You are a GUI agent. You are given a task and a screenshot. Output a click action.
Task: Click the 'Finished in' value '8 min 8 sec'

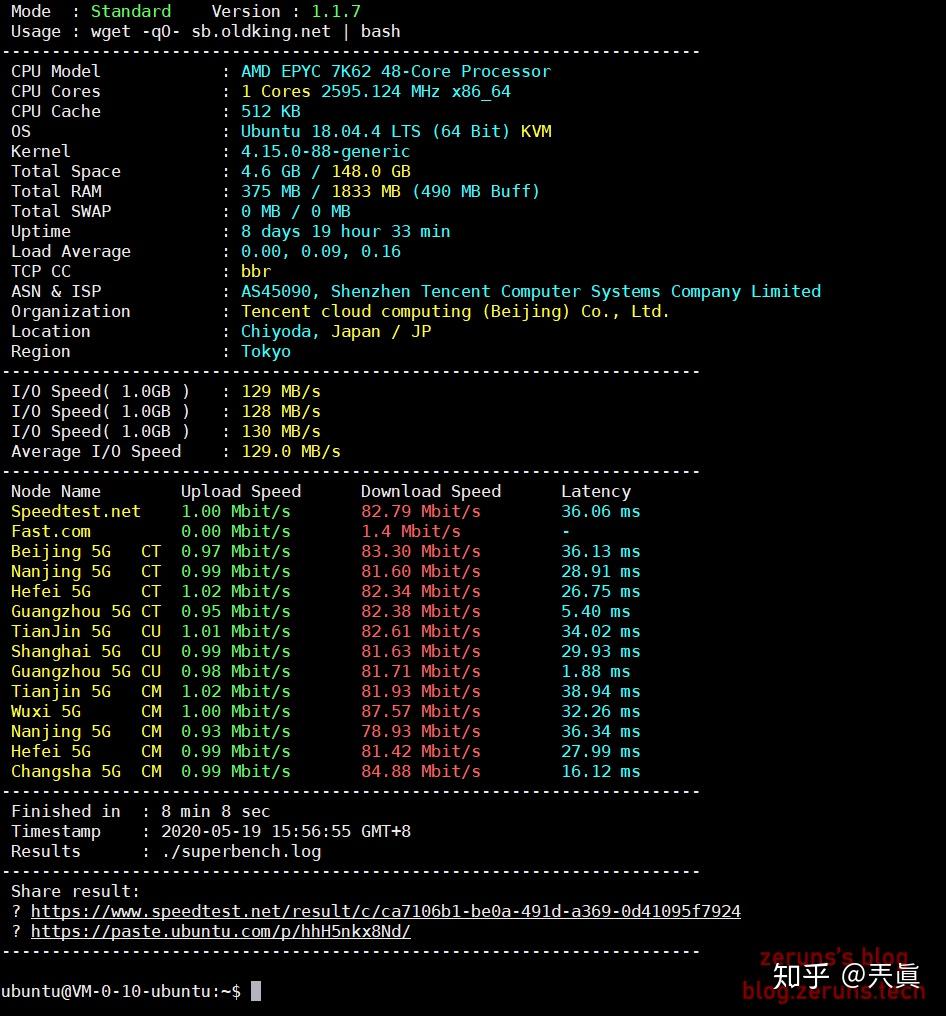216,811
